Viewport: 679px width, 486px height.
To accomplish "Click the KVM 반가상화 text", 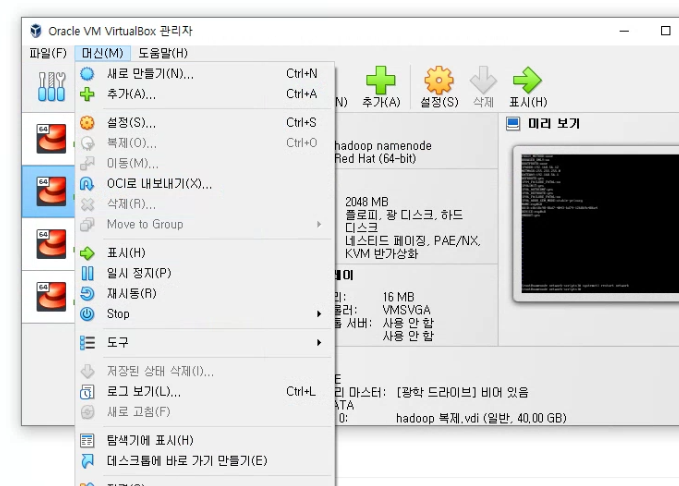I will 382,253.
